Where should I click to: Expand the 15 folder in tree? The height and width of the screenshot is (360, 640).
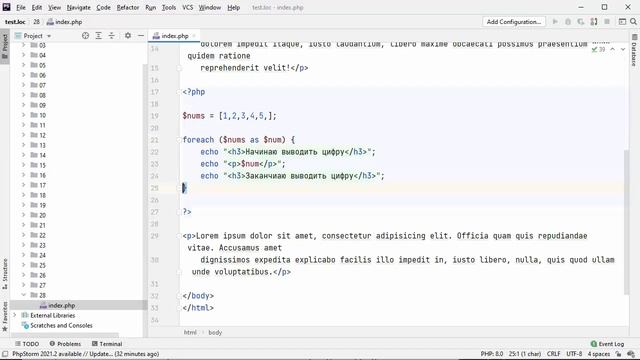(x=23, y=165)
